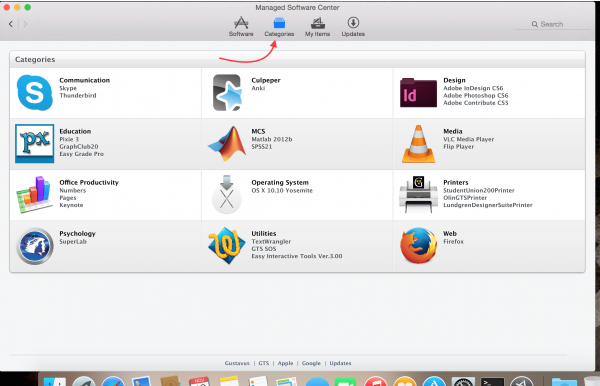This screenshot has width=600, height=386.
Task: Open the Pixie Education category icon
Action: click(34, 143)
